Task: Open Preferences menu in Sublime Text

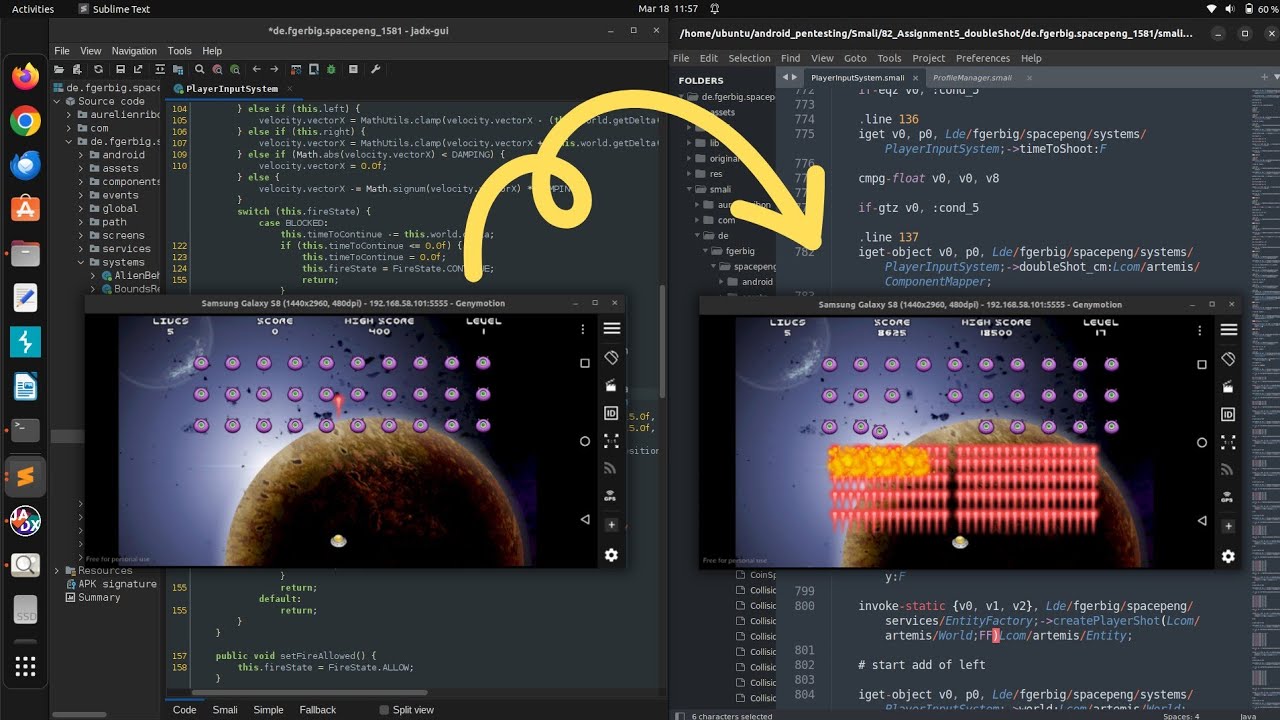Action: point(983,58)
